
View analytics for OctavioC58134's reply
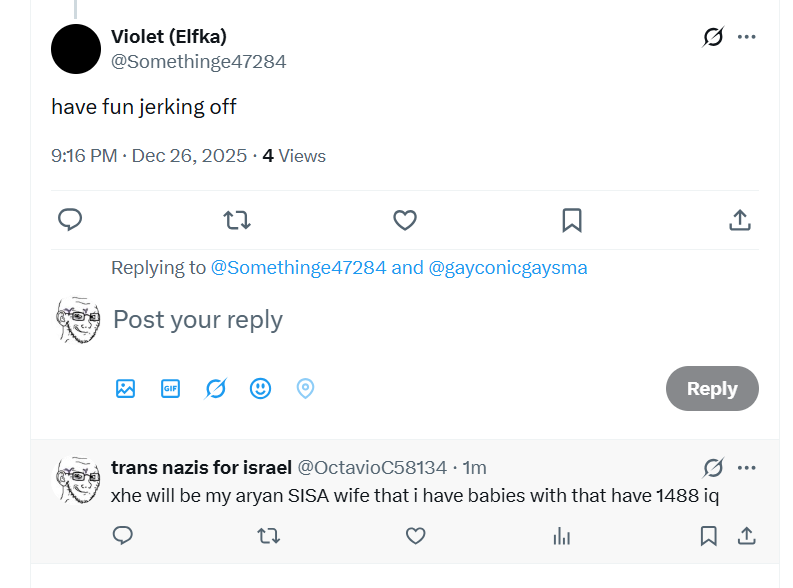click(x=562, y=537)
